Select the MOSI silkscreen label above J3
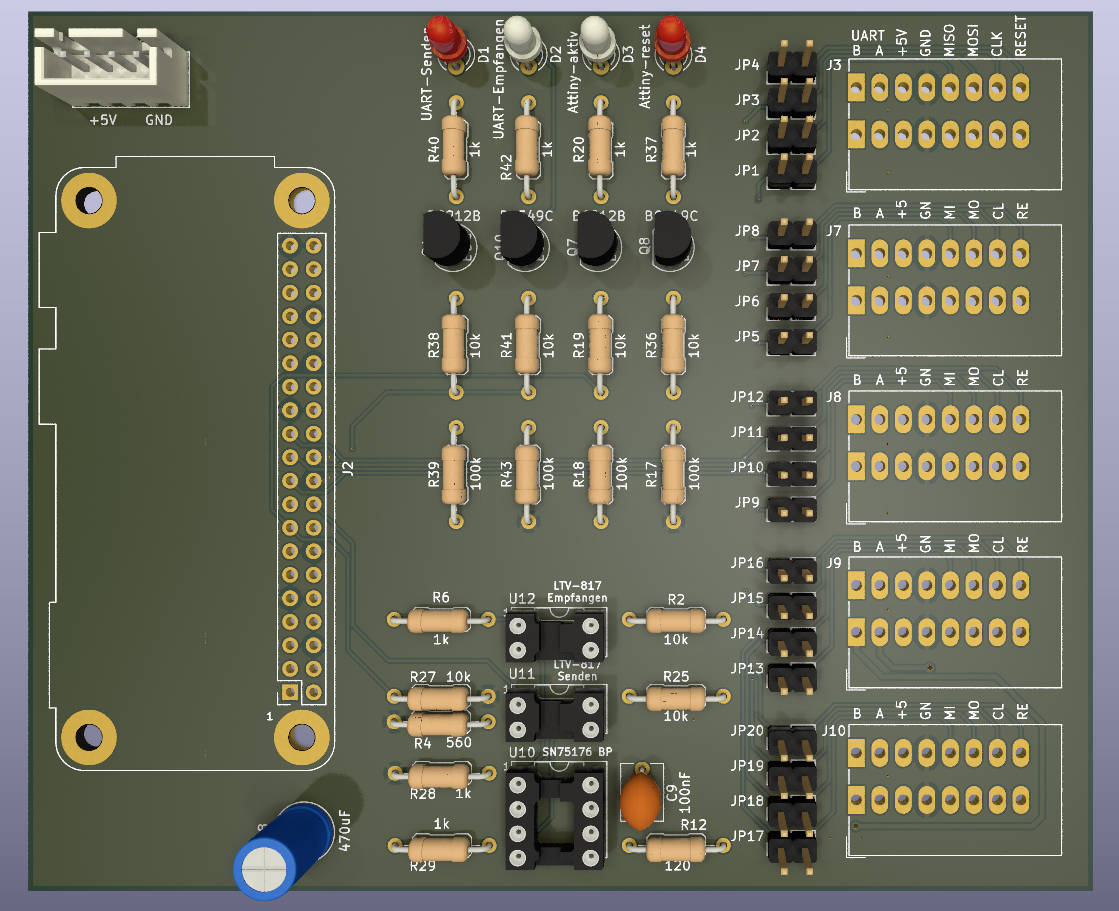 coord(973,40)
